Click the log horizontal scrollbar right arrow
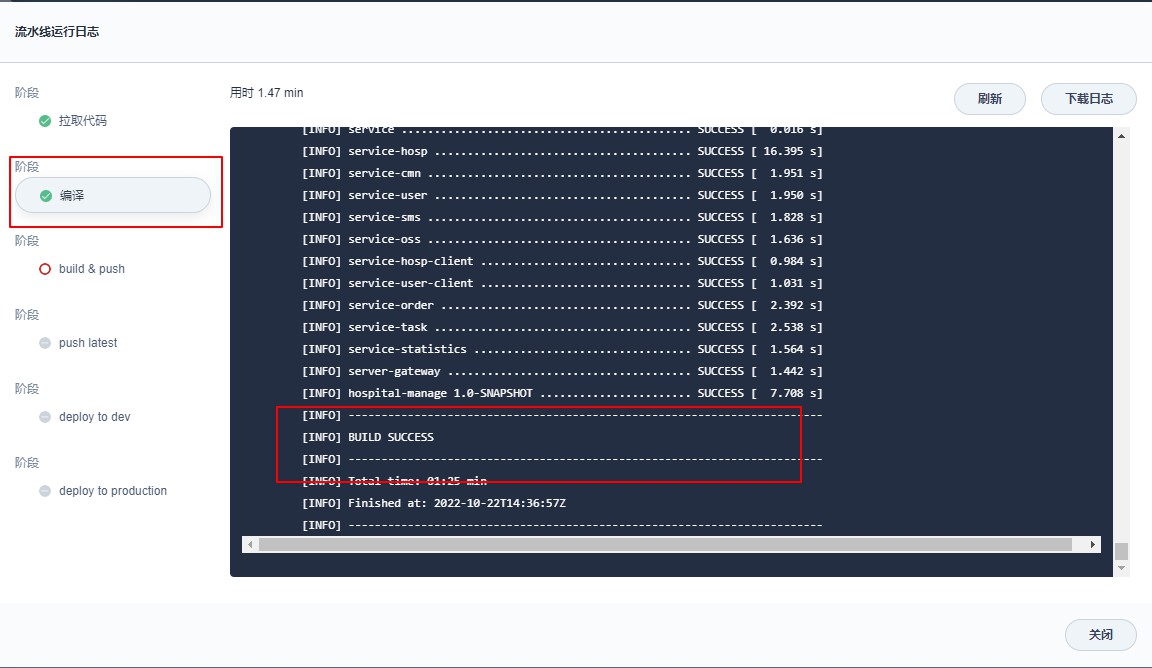 [x=1092, y=545]
